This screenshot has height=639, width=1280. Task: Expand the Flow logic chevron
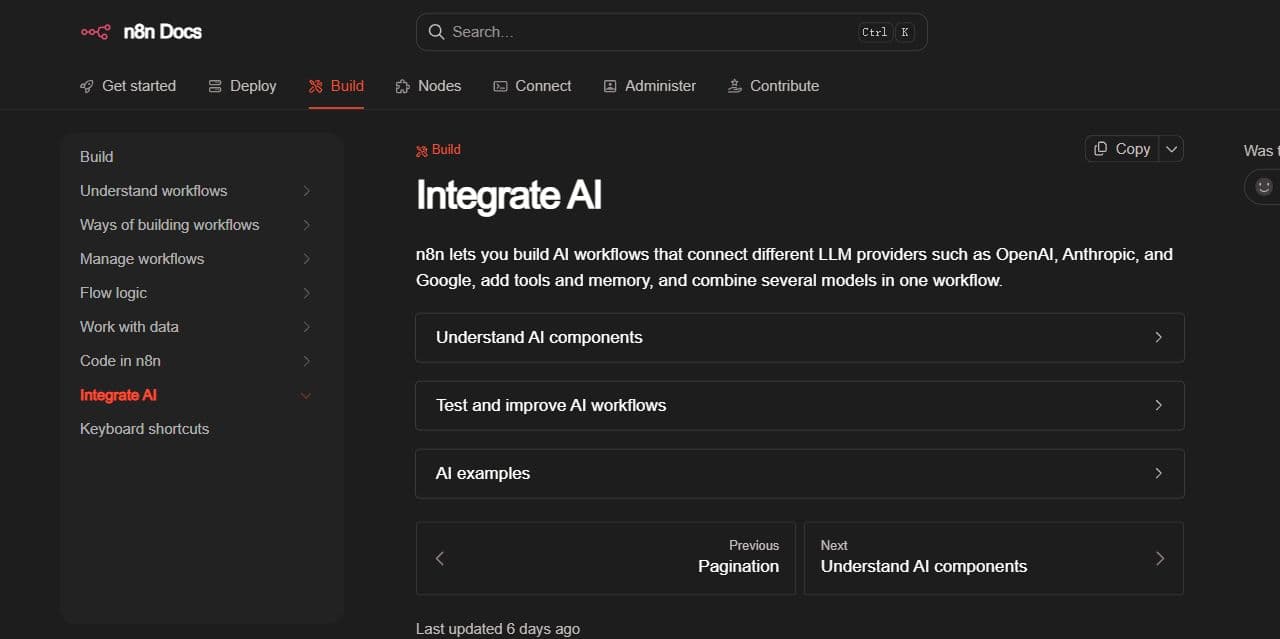point(306,293)
